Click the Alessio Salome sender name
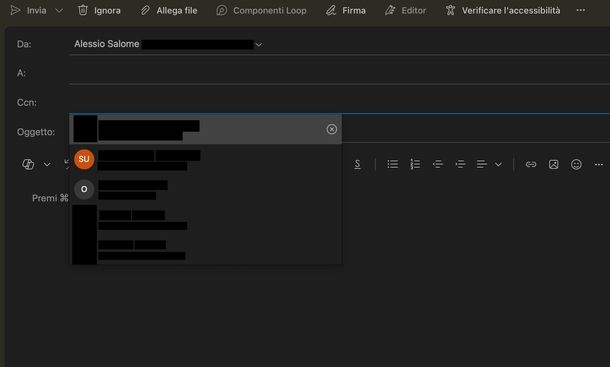This screenshot has height=367, width=610. pos(107,44)
